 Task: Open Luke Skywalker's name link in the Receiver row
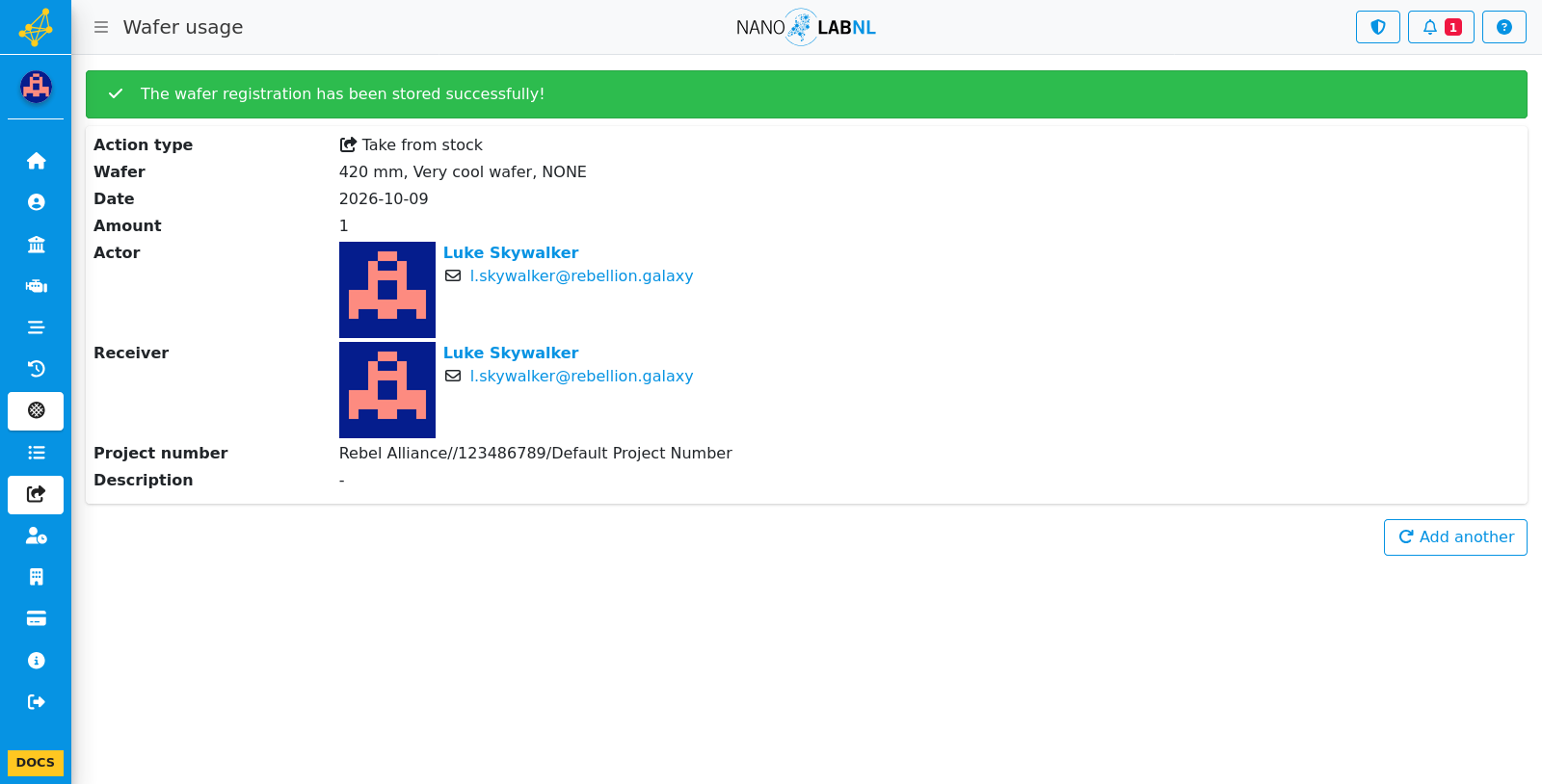click(511, 353)
